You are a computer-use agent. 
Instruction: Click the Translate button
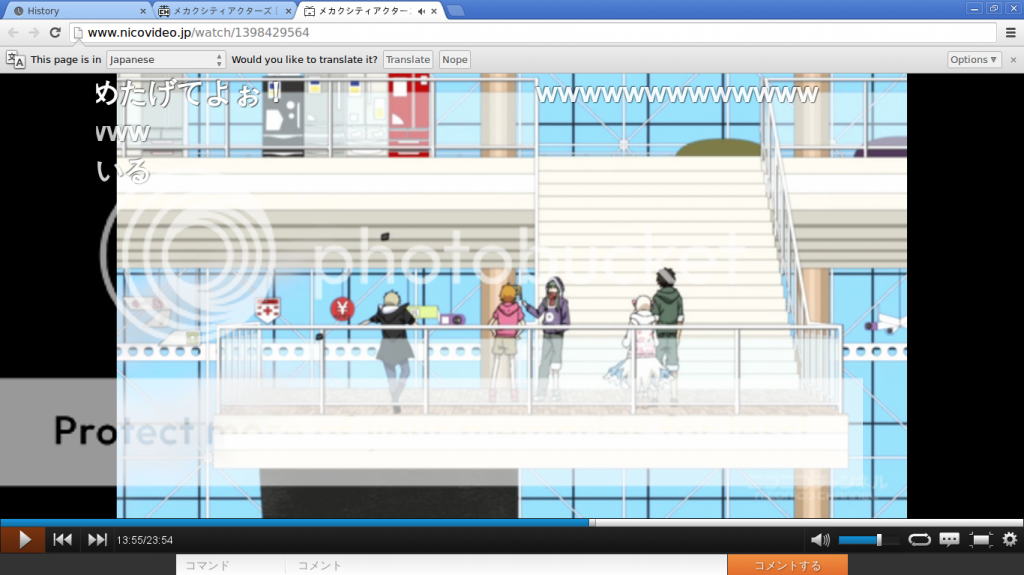click(x=408, y=60)
